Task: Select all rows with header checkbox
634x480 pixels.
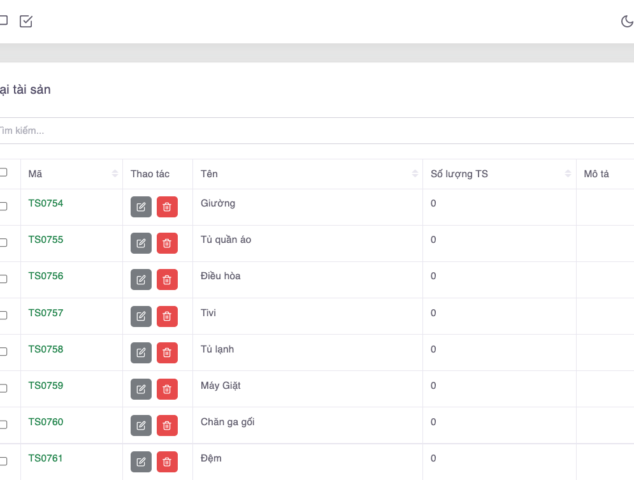Action: 3,173
